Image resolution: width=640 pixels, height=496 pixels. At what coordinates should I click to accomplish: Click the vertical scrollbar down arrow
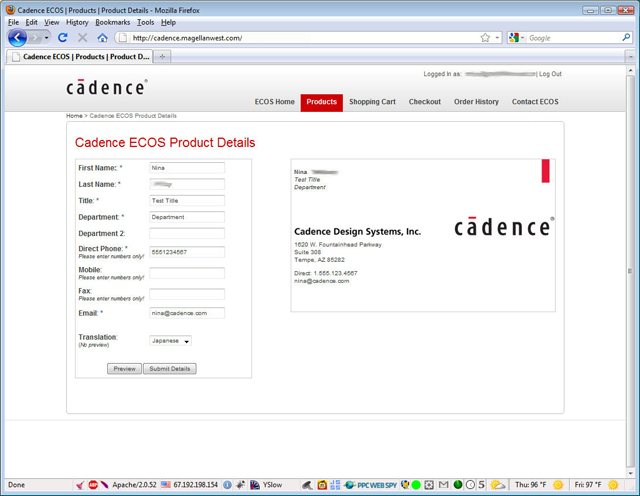pyautogui.click(x=630, y=473)
